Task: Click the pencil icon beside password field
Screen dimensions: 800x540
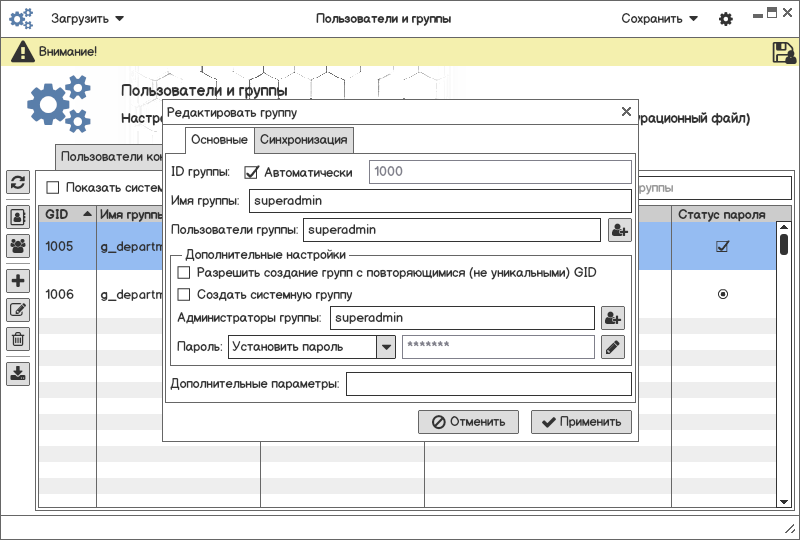Action: click(x=613, y=347)
